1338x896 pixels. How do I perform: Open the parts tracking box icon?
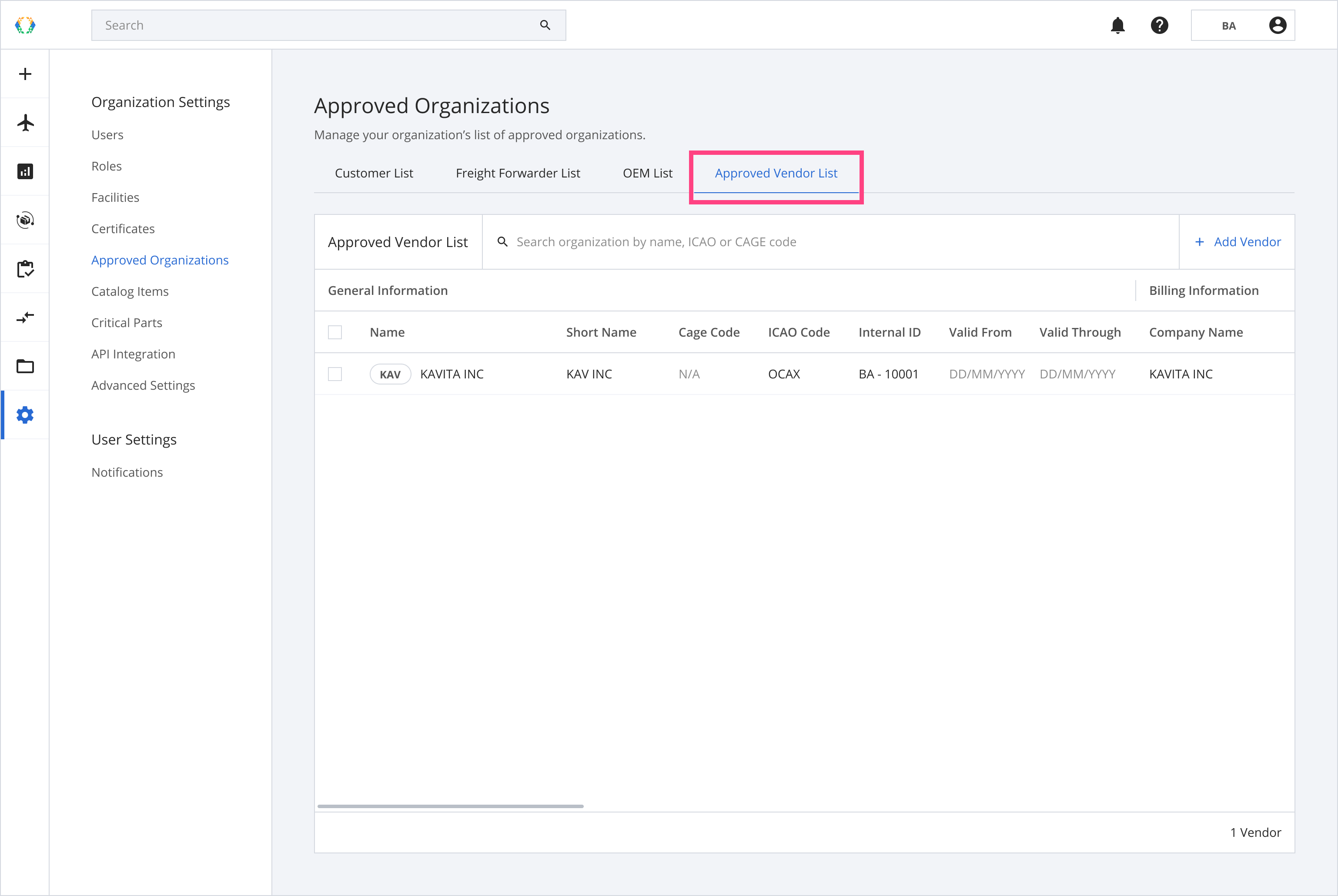point(25,220)
